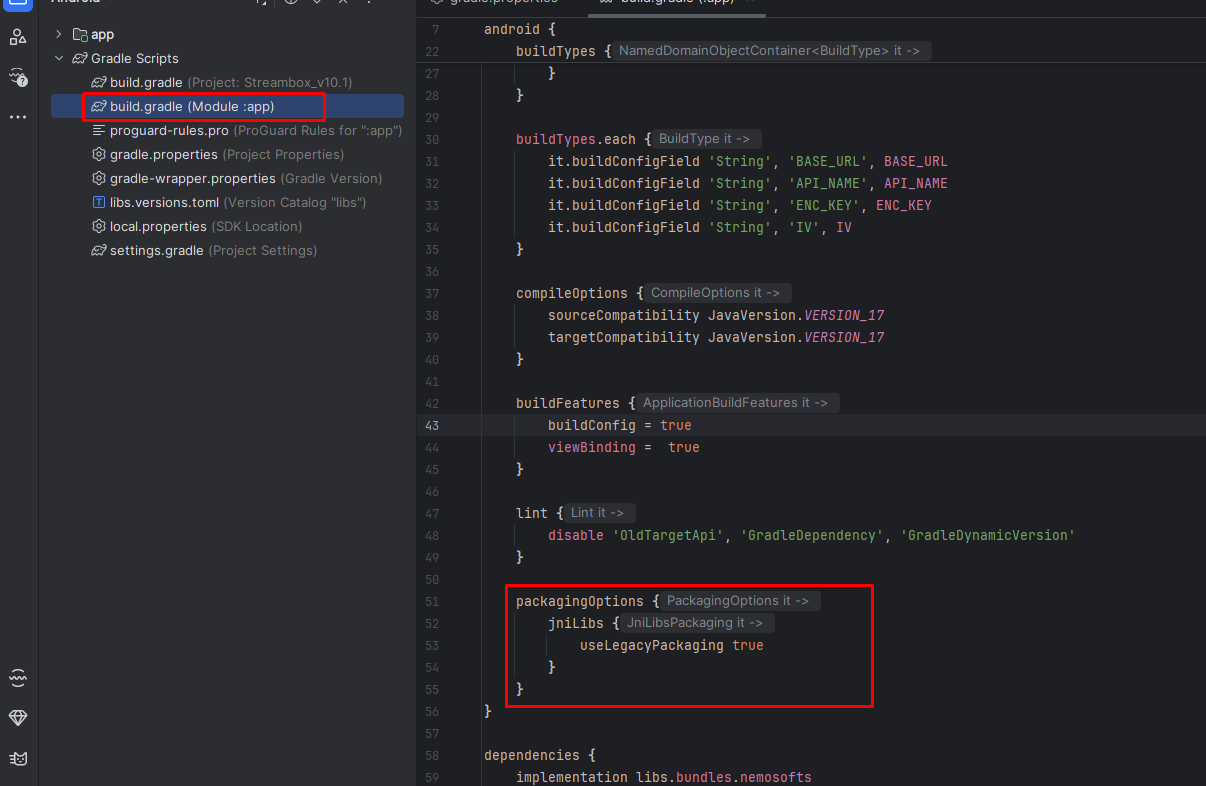Click 'buildConfig' on line 43
Image resolution: width=1206 pixels, height=786 pixels.
[x=592, y=425]
